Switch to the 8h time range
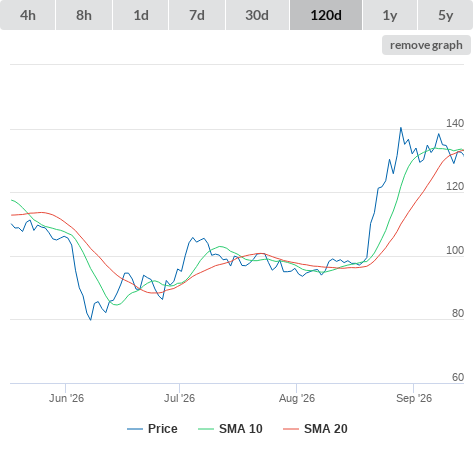The width and height of the screenshot is (474, 455). click(x=84, y=15)
